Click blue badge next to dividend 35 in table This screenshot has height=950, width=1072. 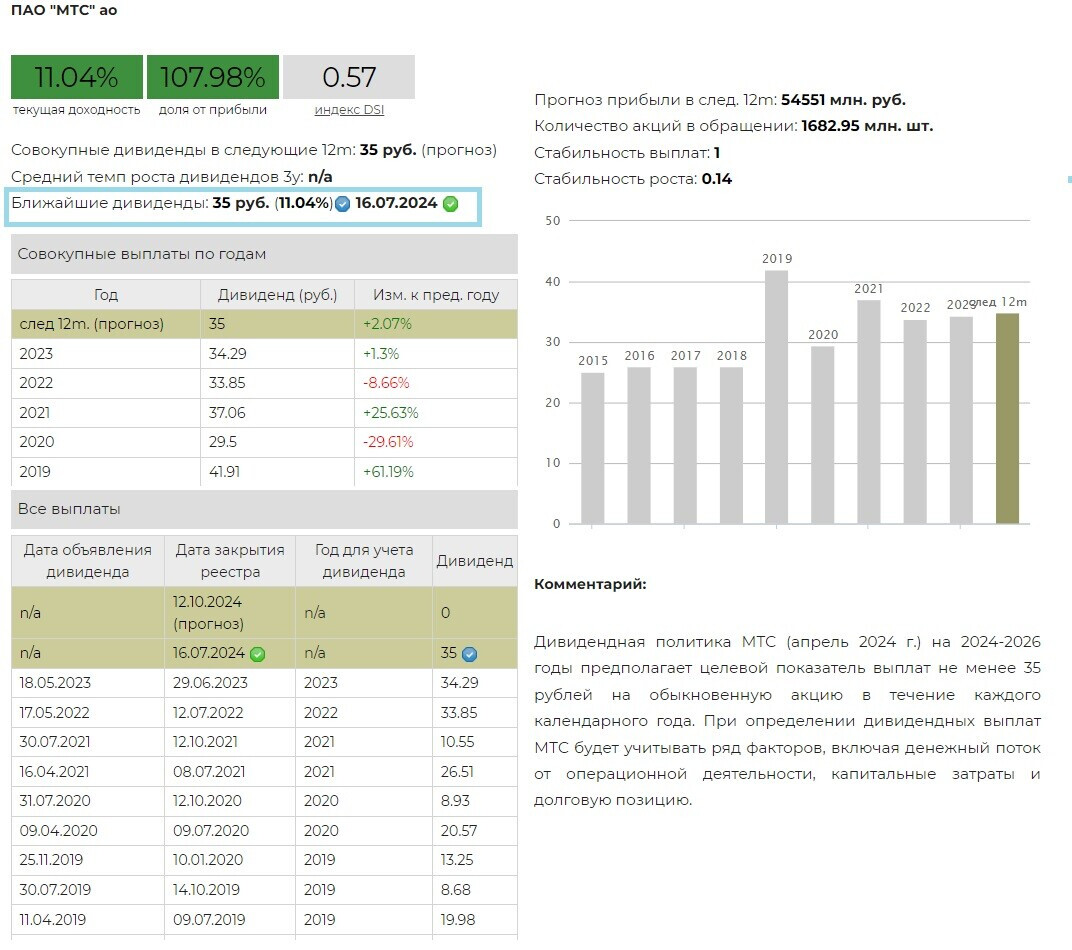point(469,654)
